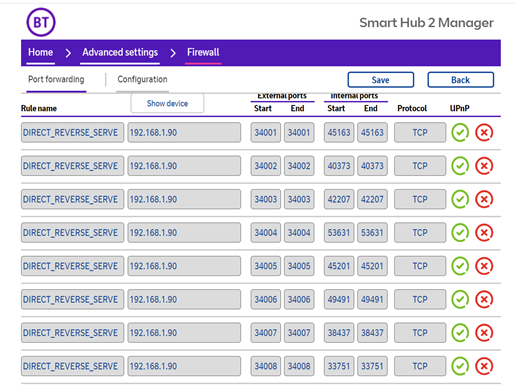
Task: Select the Firewall breadcrumb item
Action: point(203,52)
